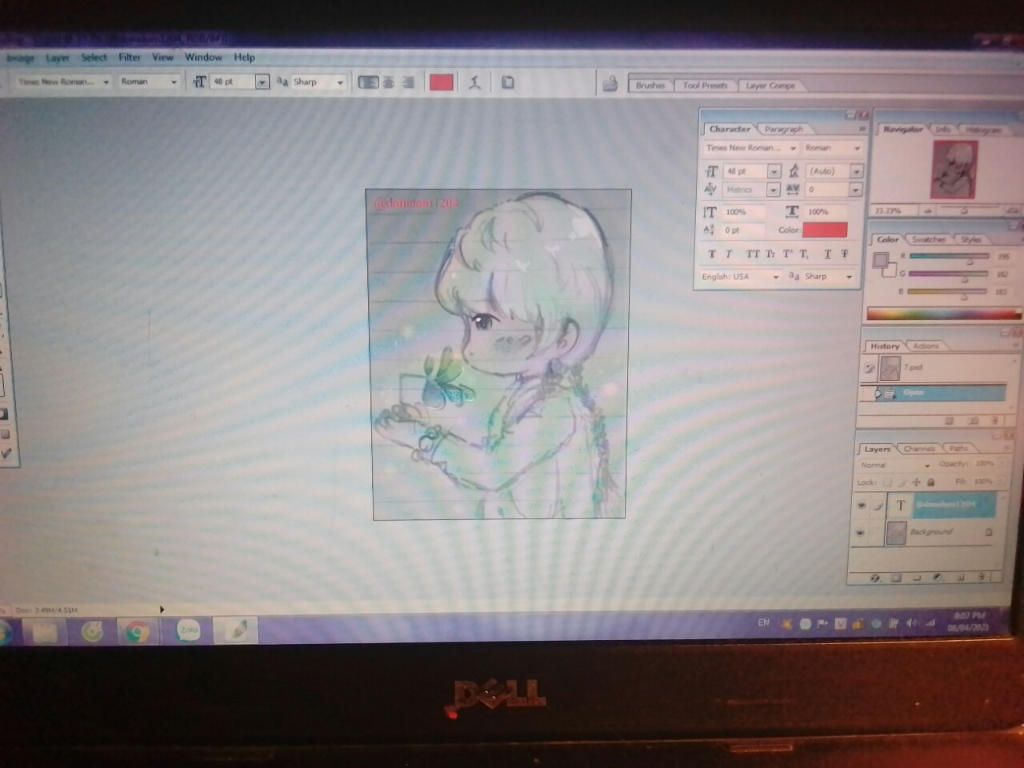Right align text in options bar
The width and height of the screenshot is (1024, 768).
click(x=408, y=82)
